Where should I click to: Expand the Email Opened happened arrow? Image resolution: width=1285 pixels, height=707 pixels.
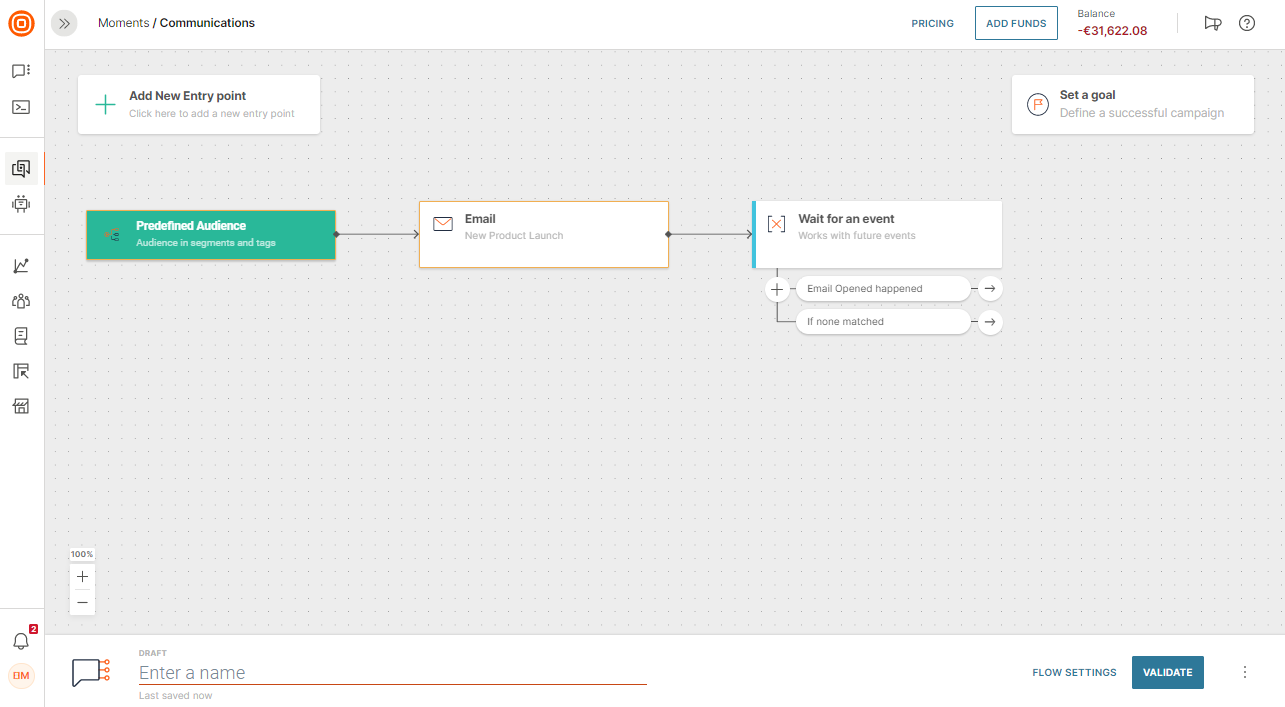[x=990, y=289]
